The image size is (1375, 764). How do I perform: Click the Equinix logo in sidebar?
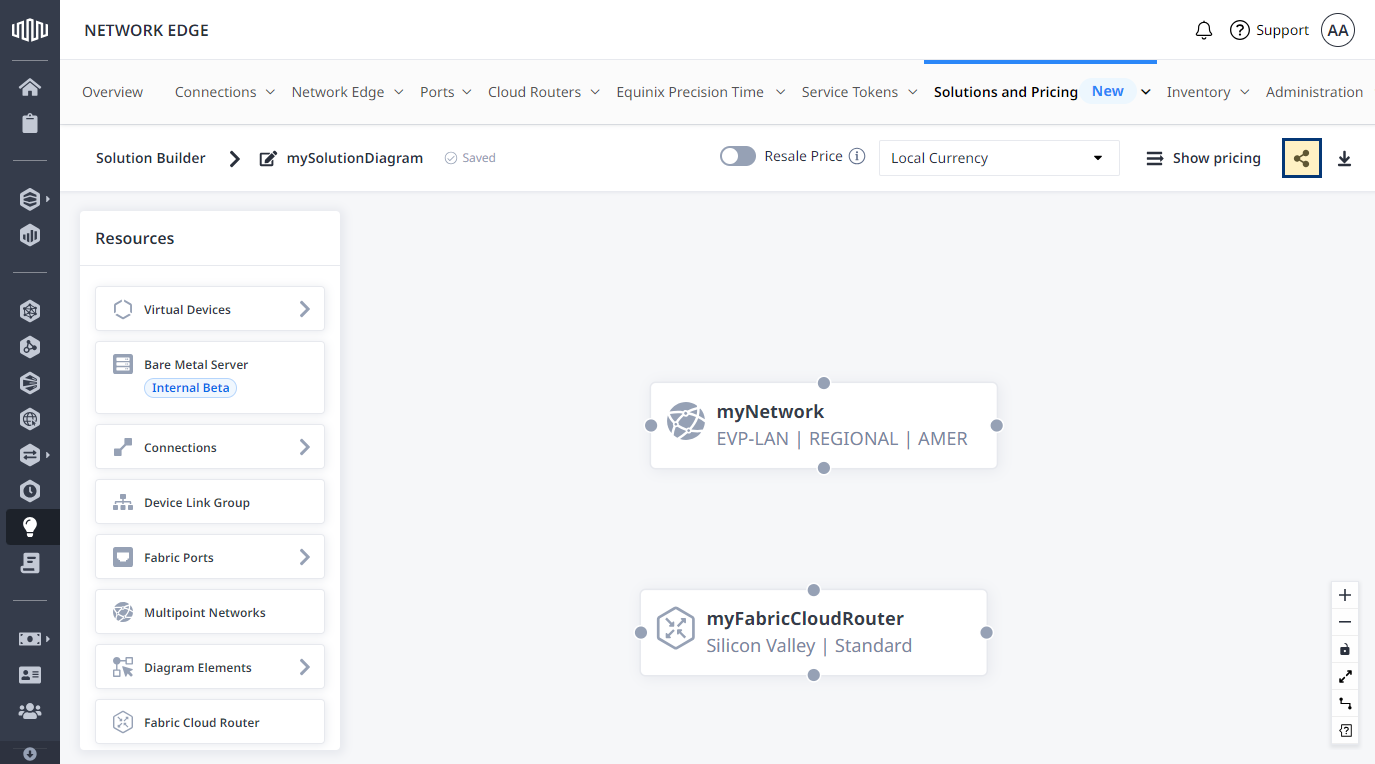coord(30,30)
